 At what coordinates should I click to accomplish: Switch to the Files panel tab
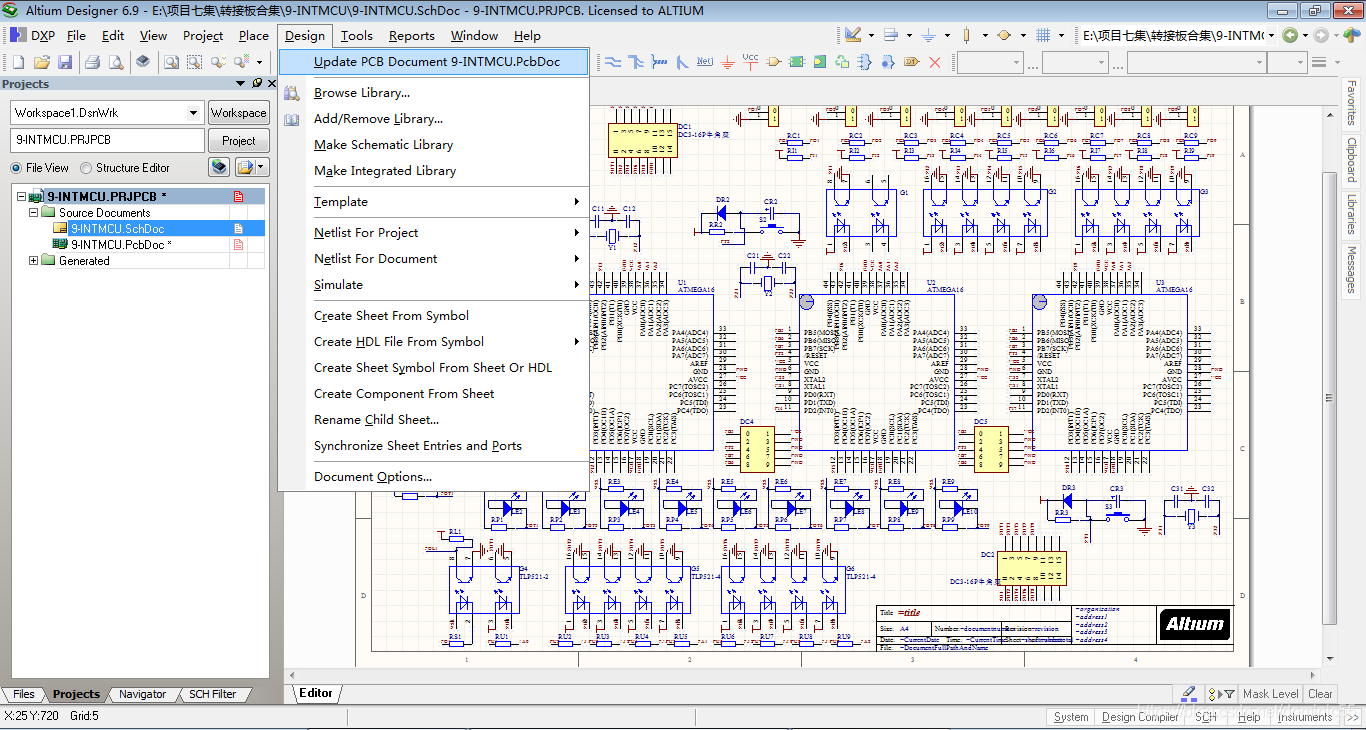[24, 694]
